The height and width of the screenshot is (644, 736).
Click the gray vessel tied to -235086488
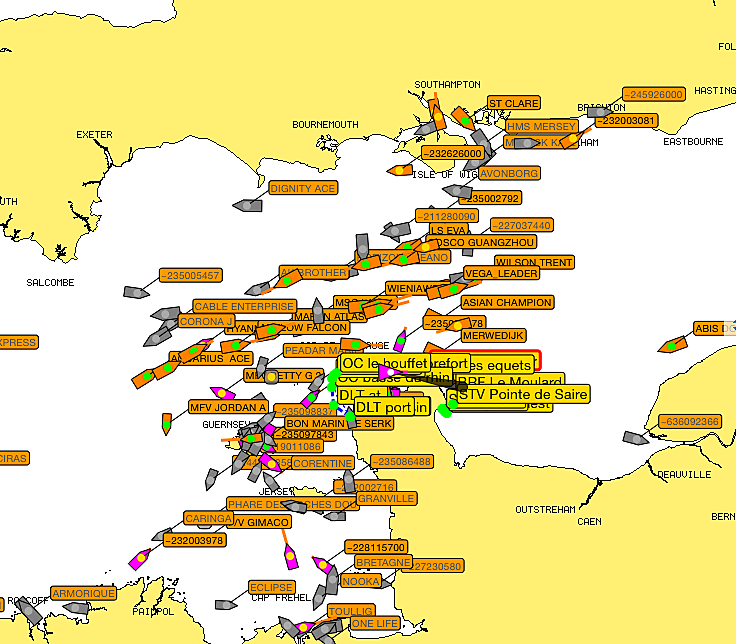[349, 480]
